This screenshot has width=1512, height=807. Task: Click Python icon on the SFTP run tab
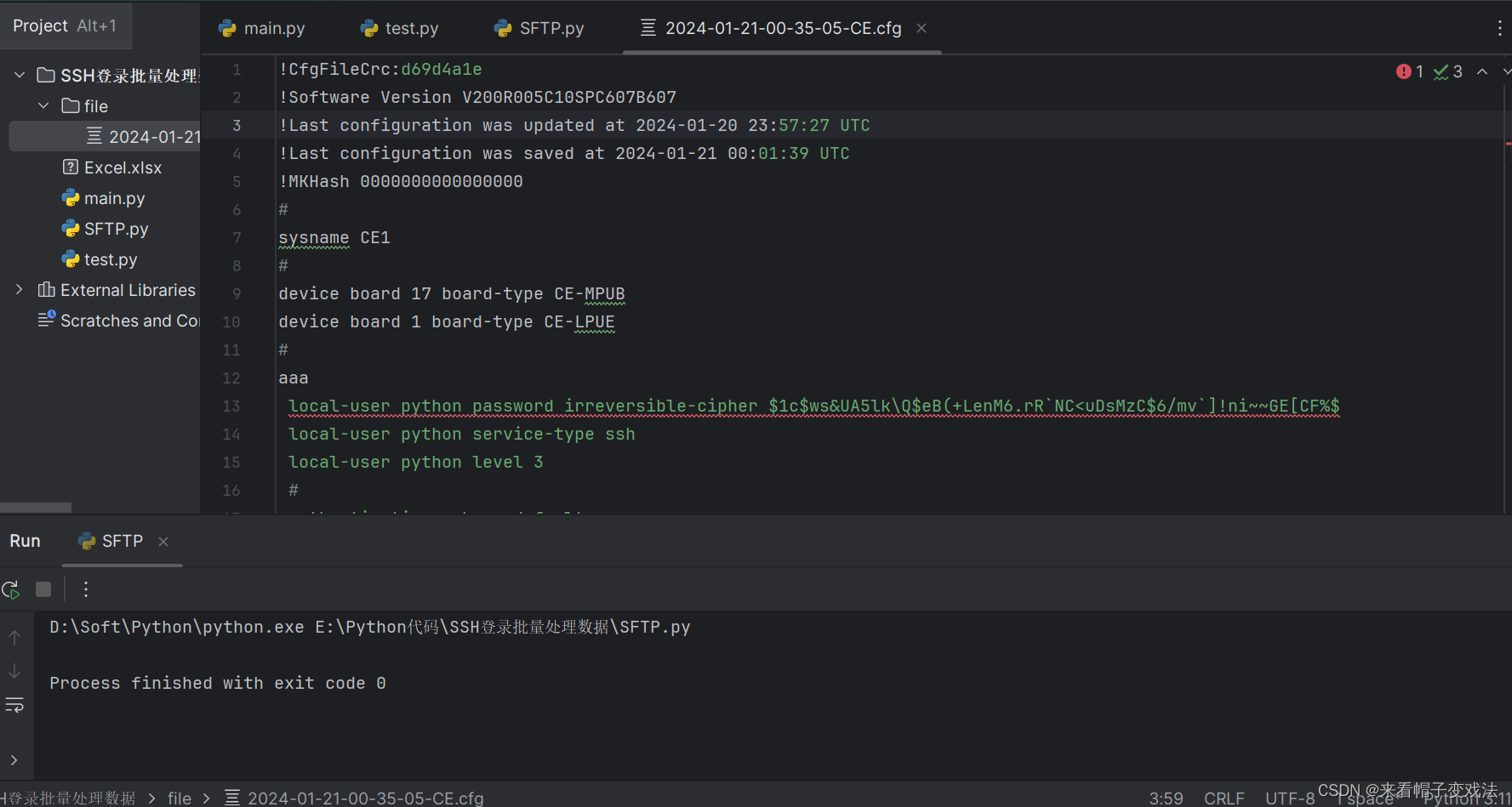tap(85, 541)
